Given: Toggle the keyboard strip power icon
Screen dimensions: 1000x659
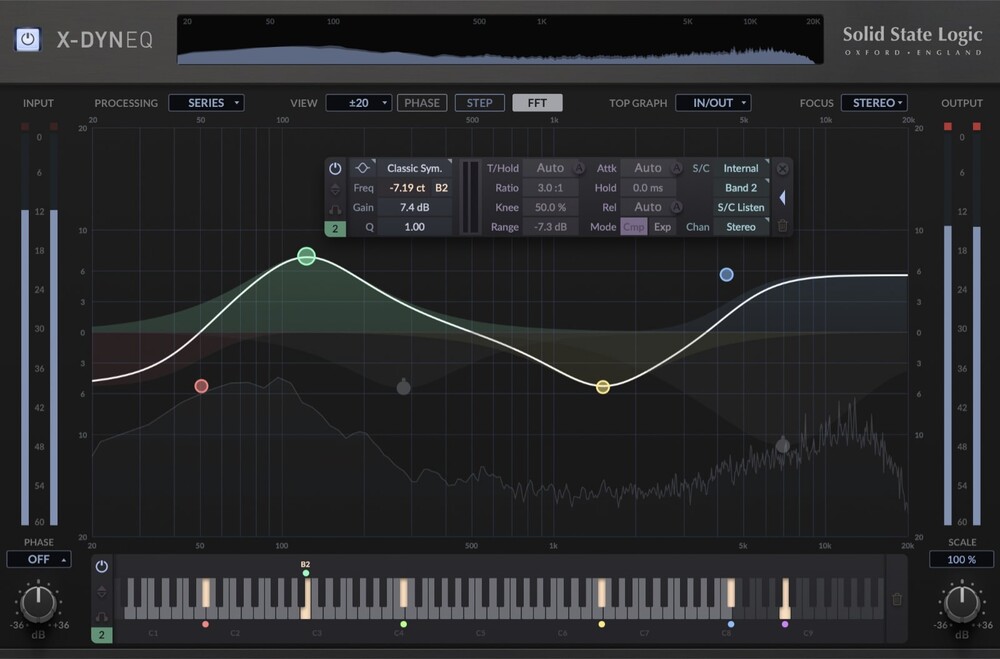Looking at the screenshot, I should pos(102,566).
